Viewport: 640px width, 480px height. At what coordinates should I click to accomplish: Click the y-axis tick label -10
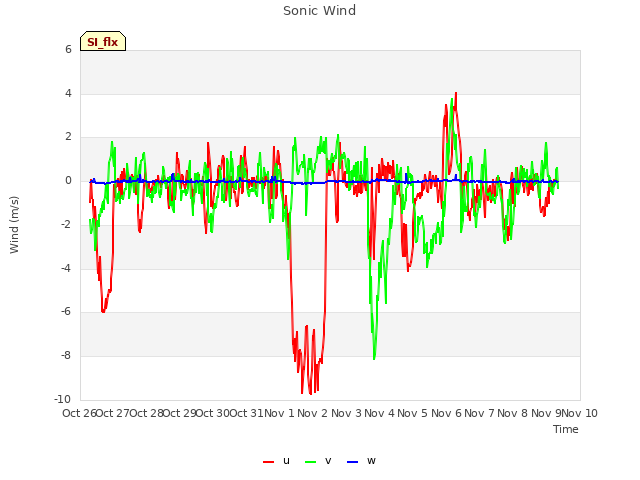pos(62,399)
